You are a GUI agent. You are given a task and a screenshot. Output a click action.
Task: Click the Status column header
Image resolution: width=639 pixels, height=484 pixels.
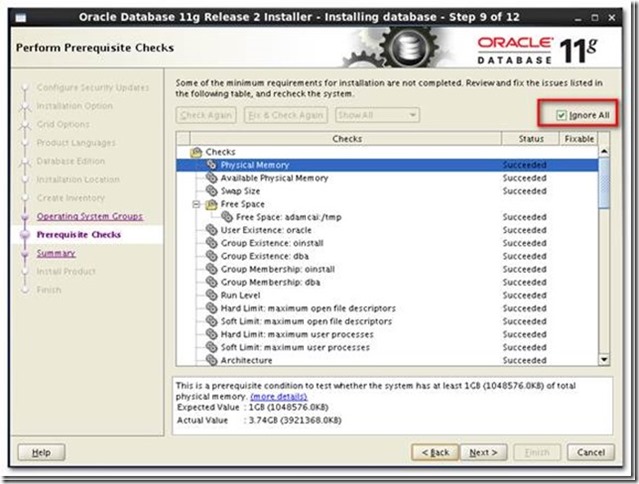pyautogui.click(x=531, y=139)
